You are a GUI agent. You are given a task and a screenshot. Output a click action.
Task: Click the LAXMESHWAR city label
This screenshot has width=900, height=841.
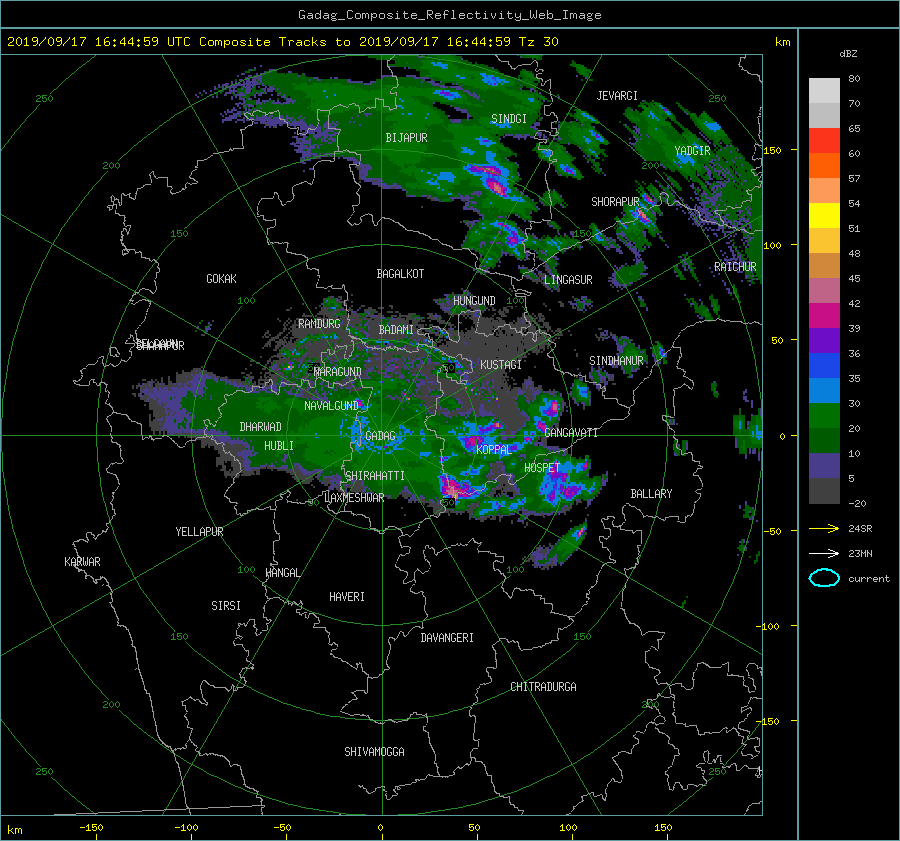click(354, 498)
